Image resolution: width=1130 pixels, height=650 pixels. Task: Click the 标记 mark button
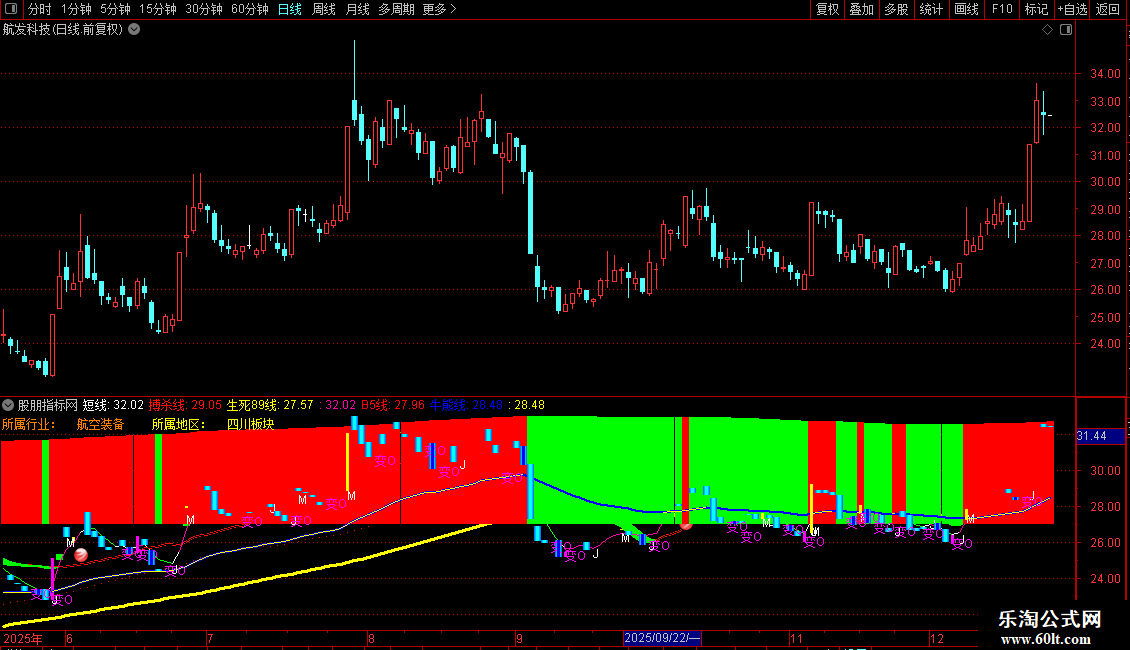pyautogui.click(x=1036, y=9)
